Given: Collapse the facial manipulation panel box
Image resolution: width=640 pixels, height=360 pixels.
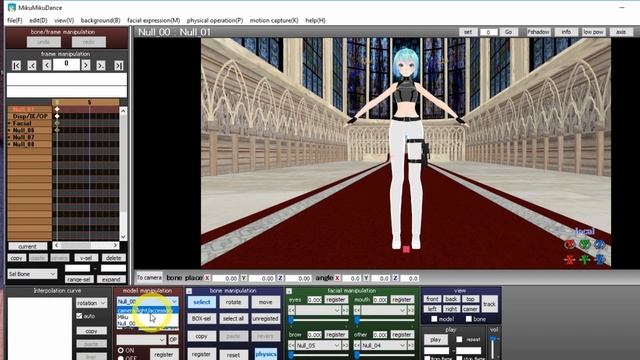Looking at the screenshot, I should point(289,291).
